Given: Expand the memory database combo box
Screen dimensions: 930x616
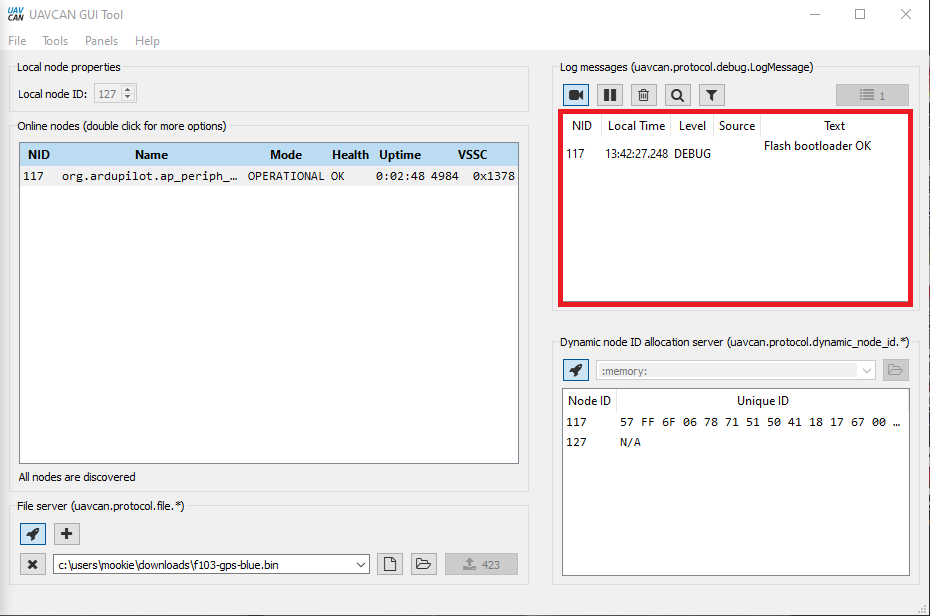Looking at the screenshot, I should [866, 369].
